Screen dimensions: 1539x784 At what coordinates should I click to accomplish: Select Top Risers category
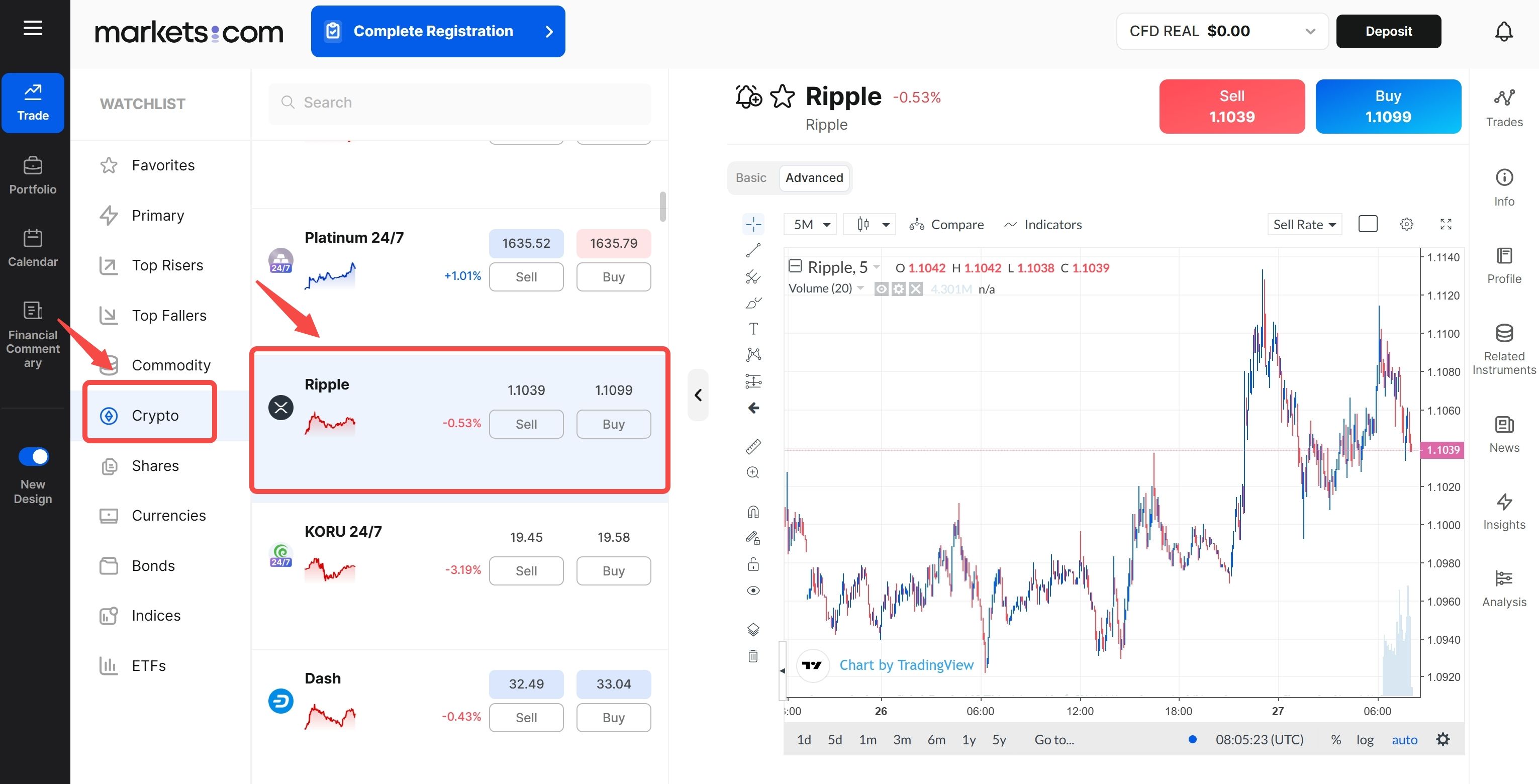[x=160, y=265]
